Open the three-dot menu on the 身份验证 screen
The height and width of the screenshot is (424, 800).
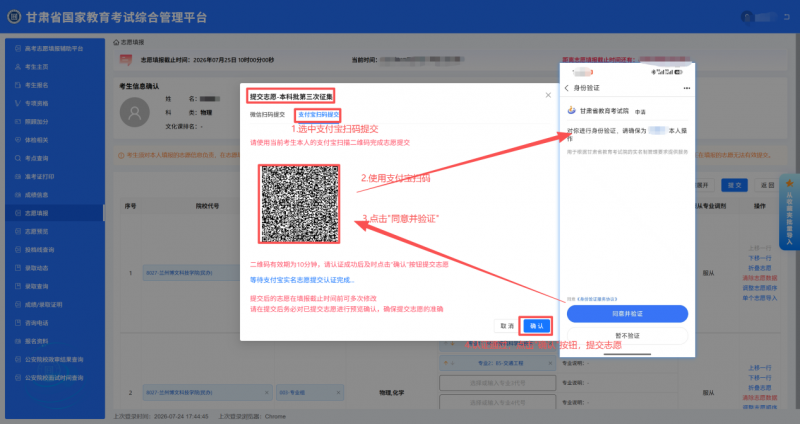coord(687,88)
